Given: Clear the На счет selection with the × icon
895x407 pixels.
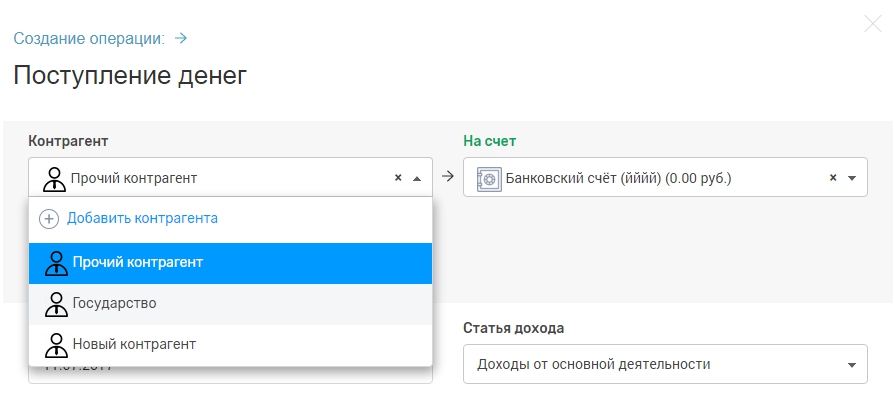Looking at the screenshot, I should click(833, 178).
